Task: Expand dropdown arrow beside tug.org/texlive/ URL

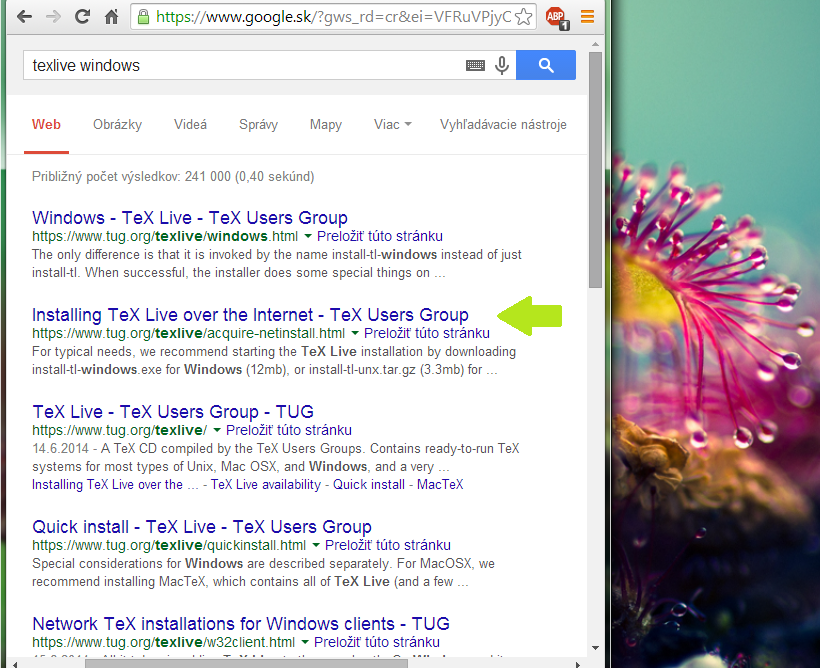Action: 217,430
